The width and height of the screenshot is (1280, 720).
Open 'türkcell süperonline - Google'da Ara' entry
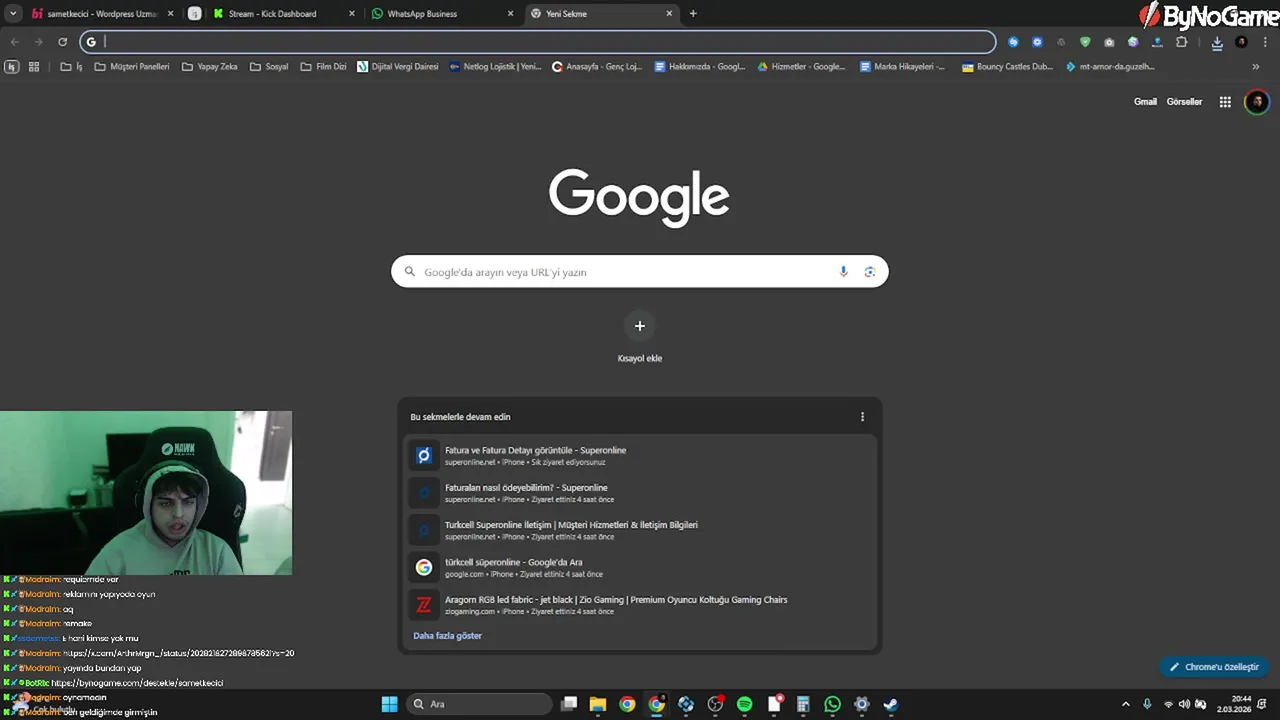(640, 568)
